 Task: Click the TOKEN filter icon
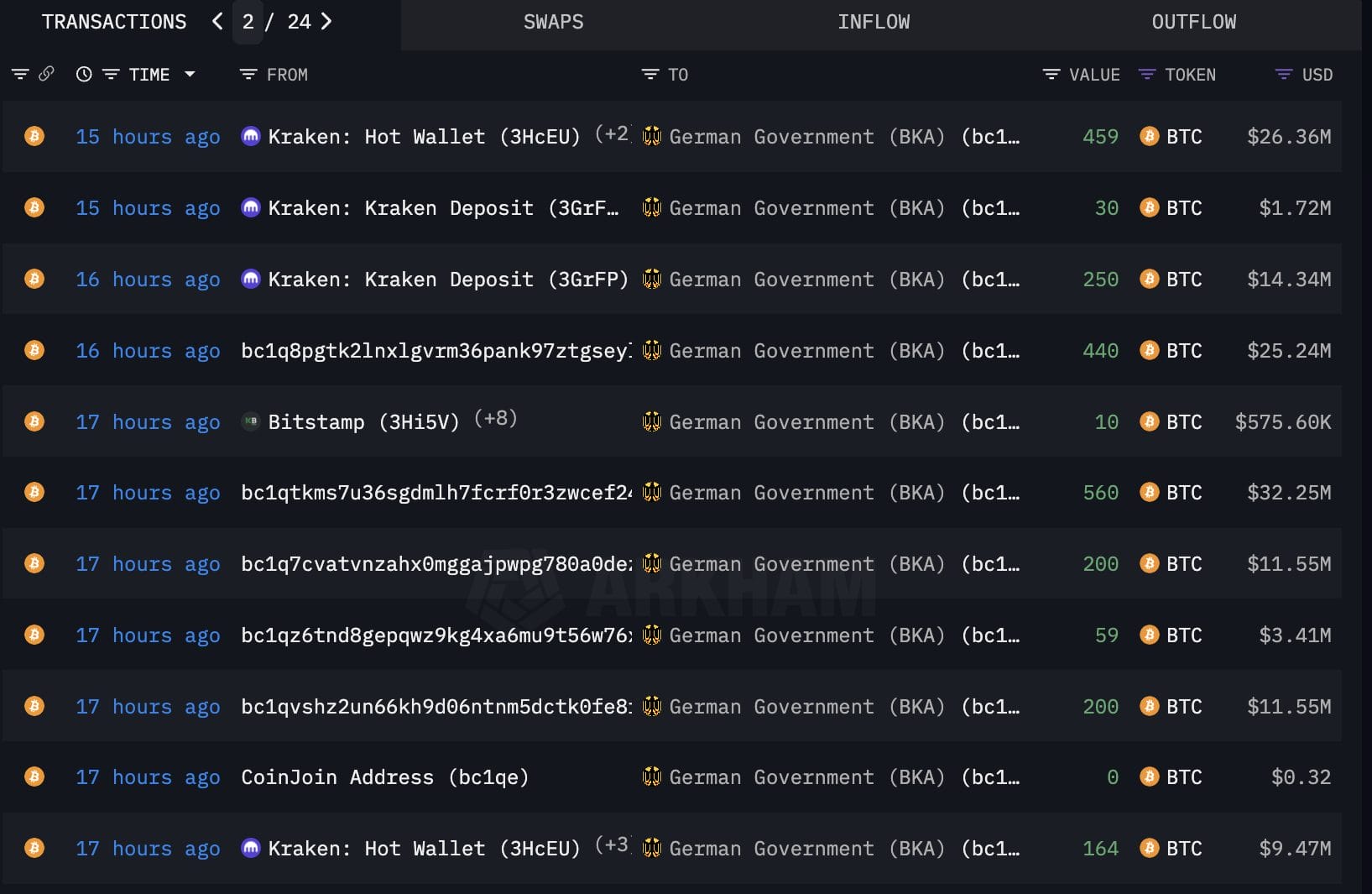(x=1146, y=76)
